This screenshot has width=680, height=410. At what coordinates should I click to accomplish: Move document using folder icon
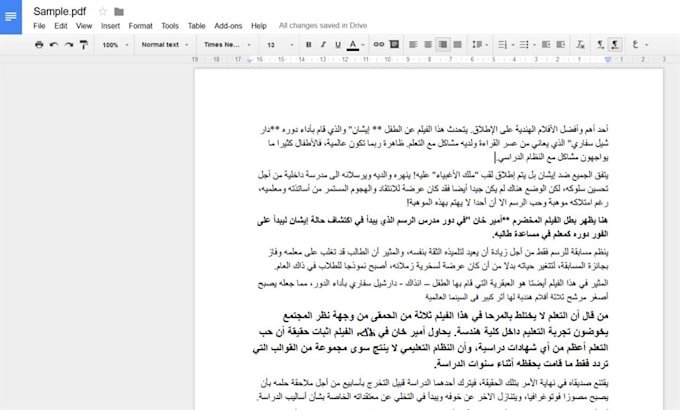[119, 12]
